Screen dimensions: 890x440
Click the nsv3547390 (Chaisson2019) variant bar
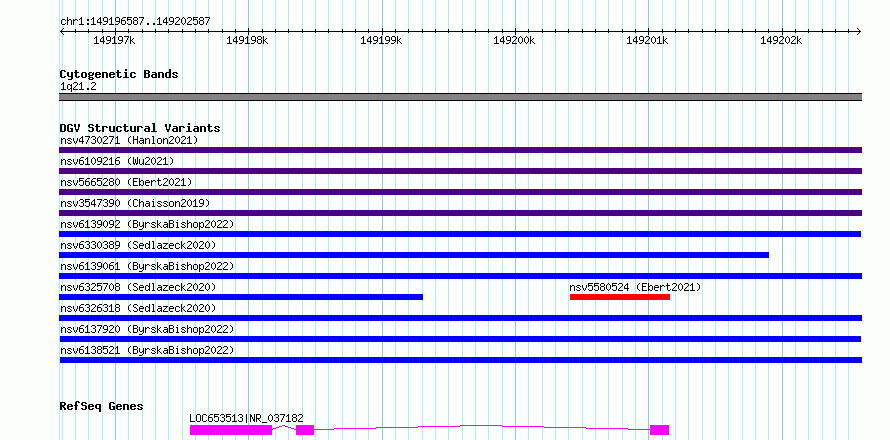pyautogui.click(x=460, y=213)
